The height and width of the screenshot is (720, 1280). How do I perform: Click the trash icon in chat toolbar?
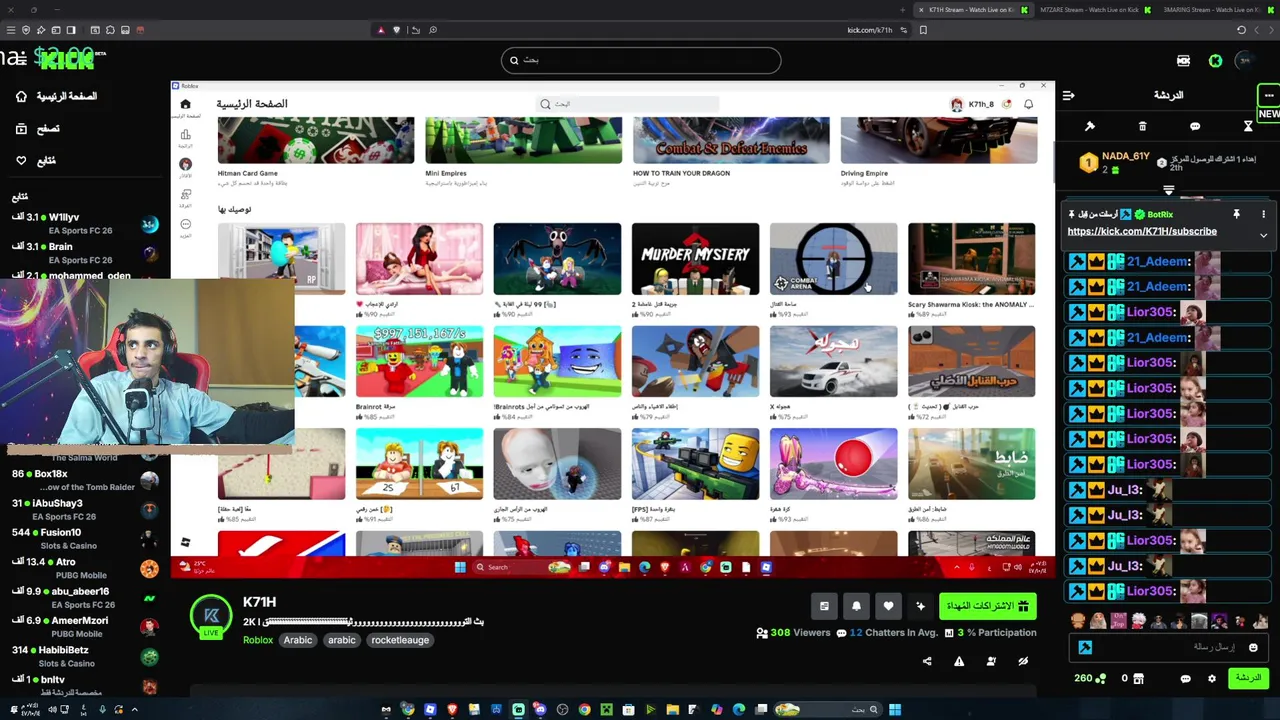pos(1142,126)
